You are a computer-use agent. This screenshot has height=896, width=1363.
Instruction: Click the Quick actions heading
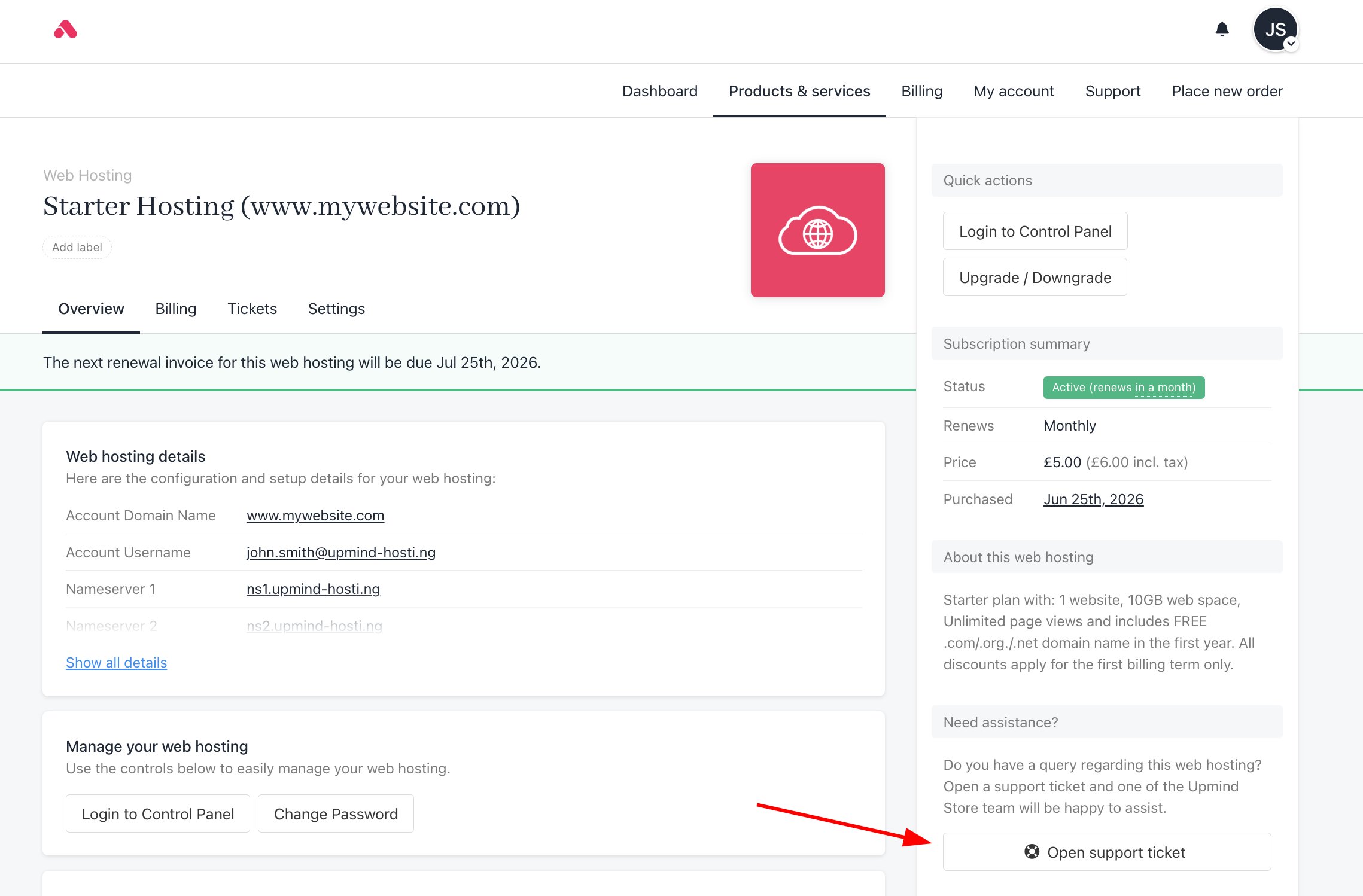987,181
